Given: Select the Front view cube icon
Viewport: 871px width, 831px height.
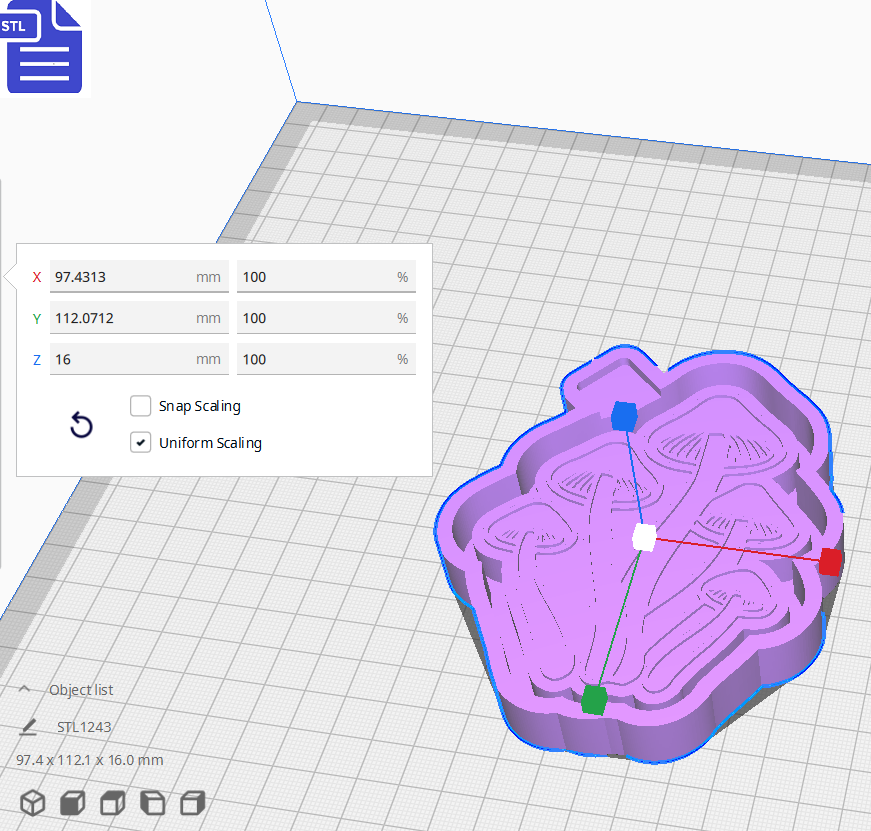Looking at the screenshot, I should click(x=71, y=803).
